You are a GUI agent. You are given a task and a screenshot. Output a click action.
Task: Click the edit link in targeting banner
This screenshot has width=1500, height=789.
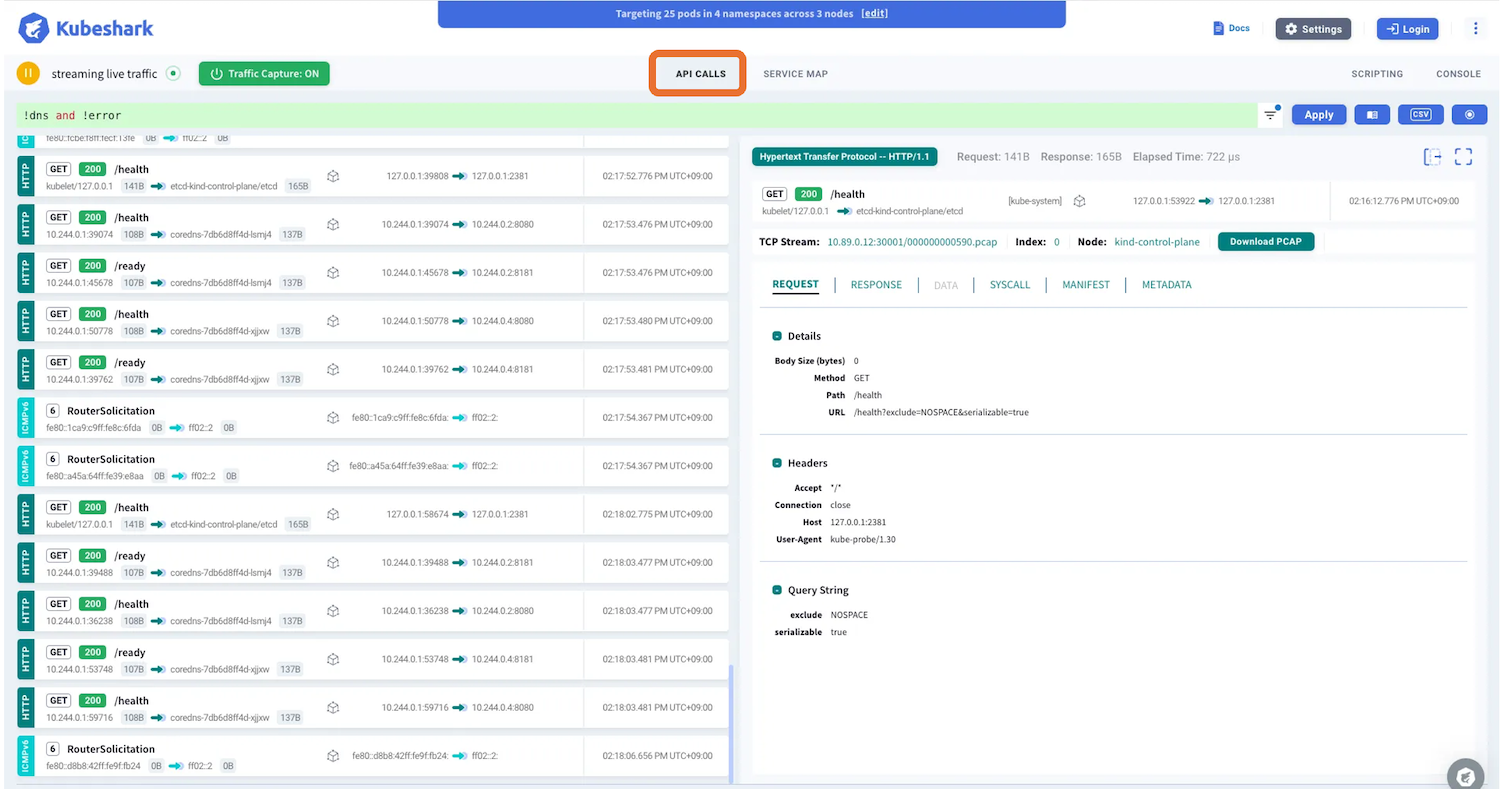[x=875, y=13]
